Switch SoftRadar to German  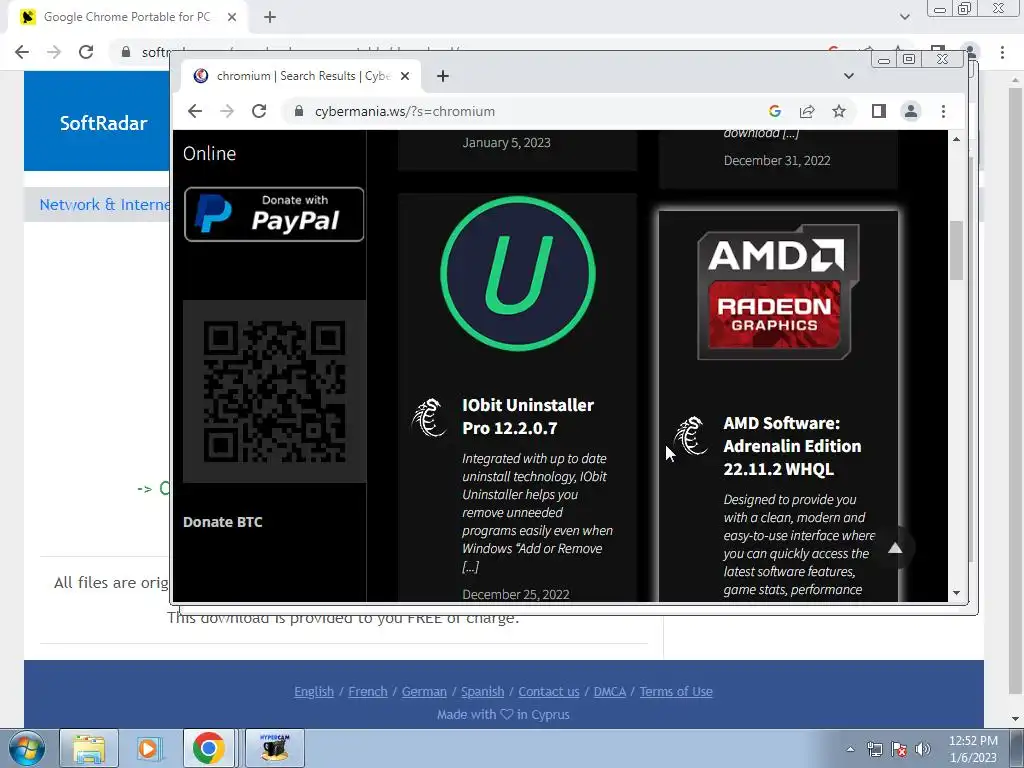pos(424,692)
